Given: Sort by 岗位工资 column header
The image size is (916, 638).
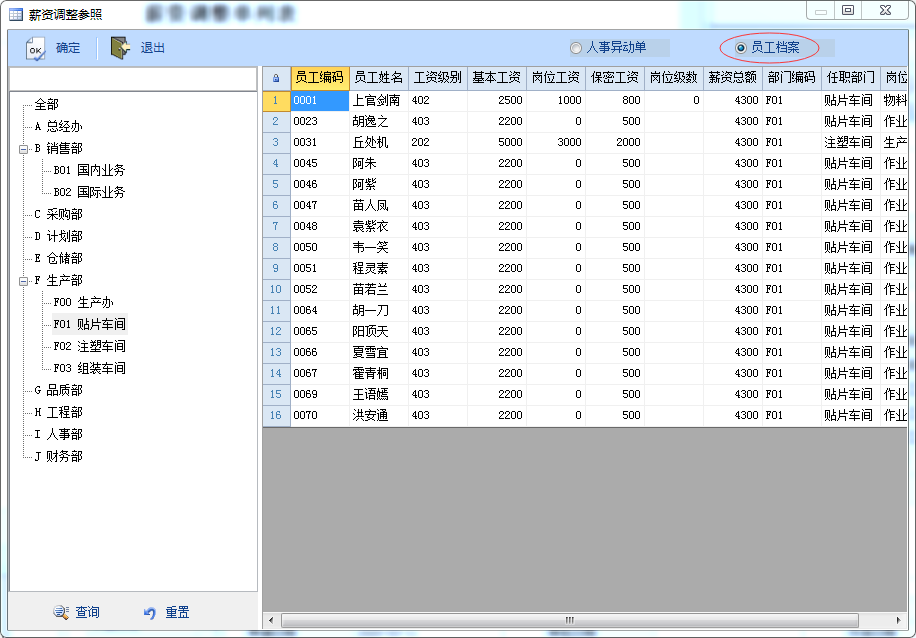Looking at the screenshot, I should pyautogui.click(x=556, y=78).
